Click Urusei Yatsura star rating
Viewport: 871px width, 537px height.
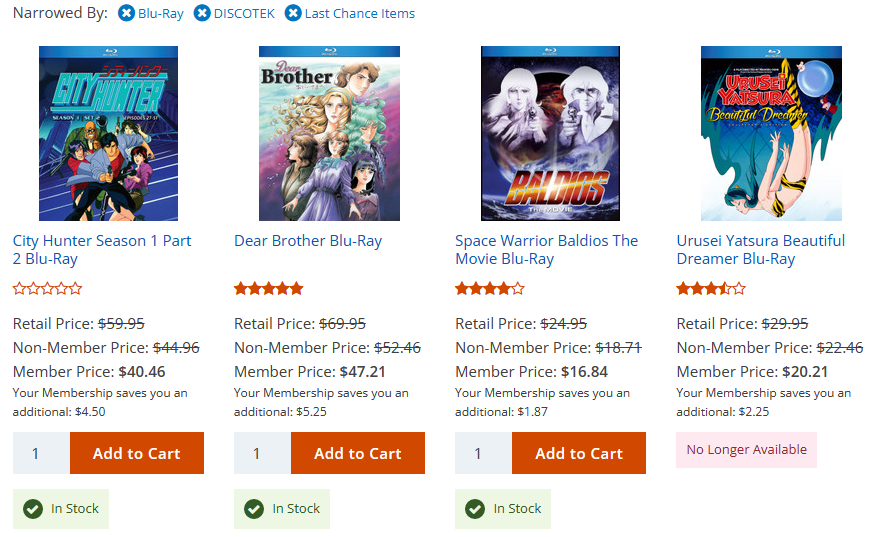pos(710,289)
